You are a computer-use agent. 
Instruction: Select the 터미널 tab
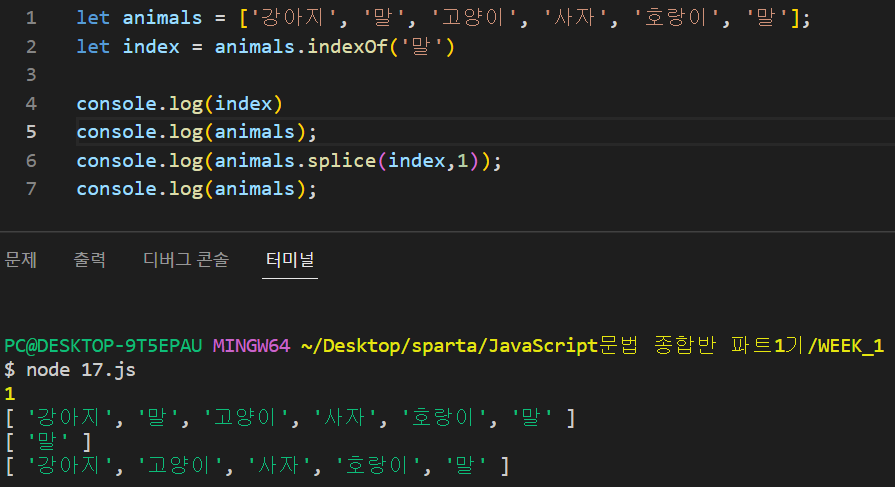pos(290,260)
